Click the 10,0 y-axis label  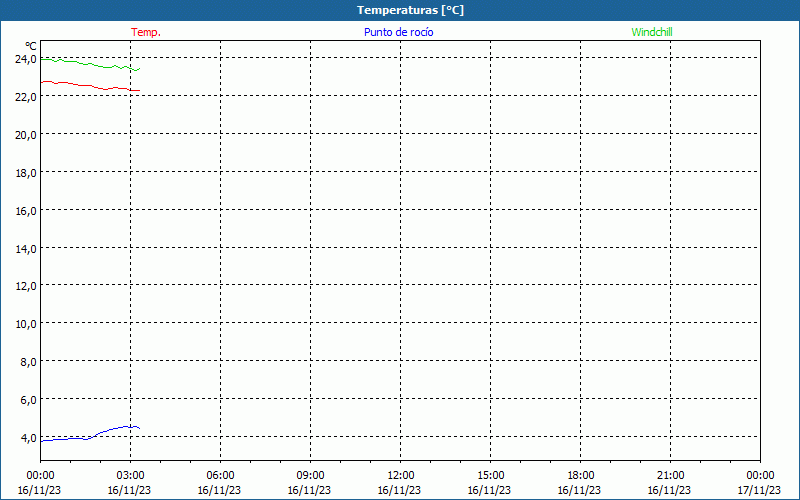click(26, 324)
